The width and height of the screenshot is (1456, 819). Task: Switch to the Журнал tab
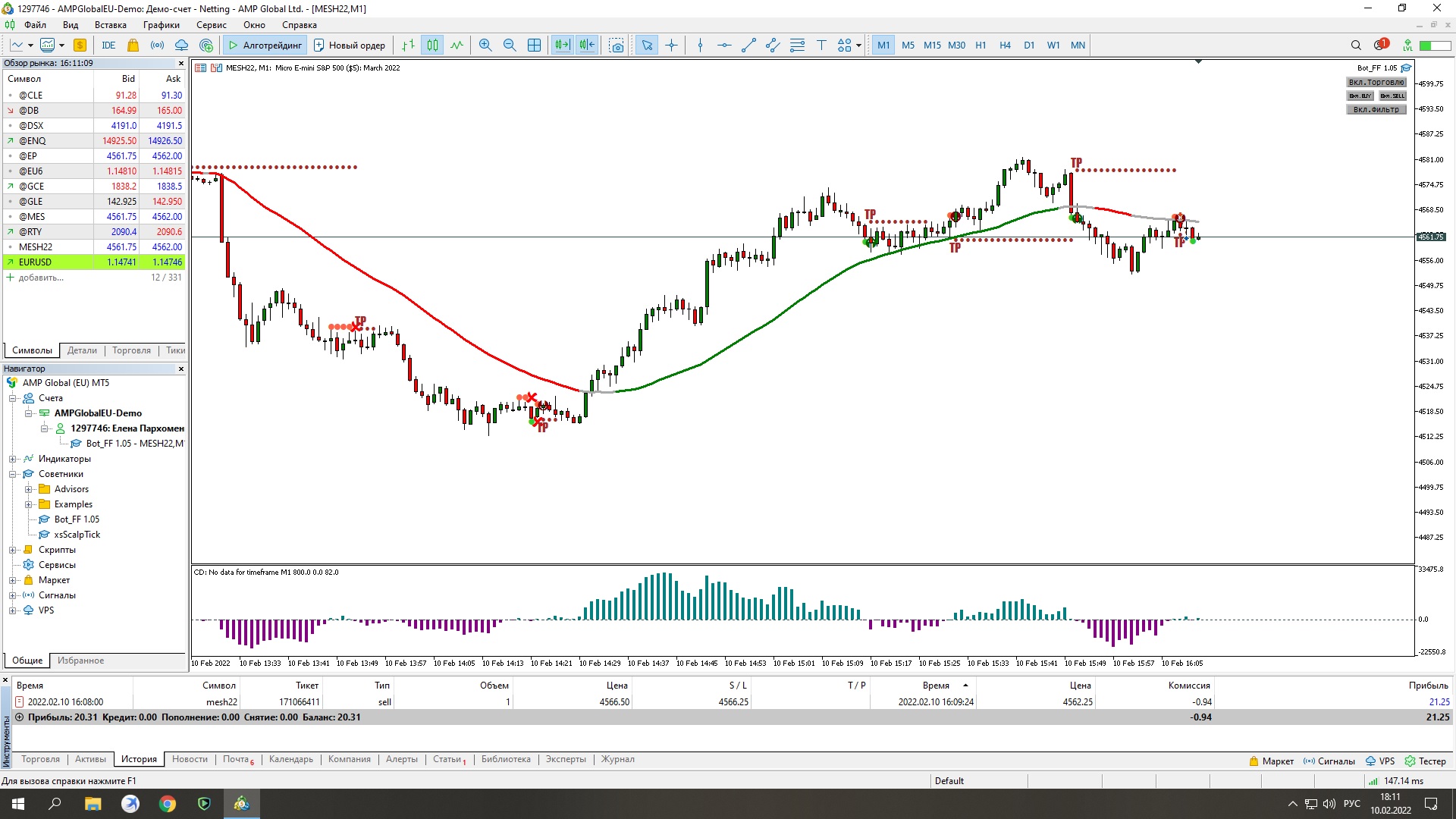coord(617,759)
